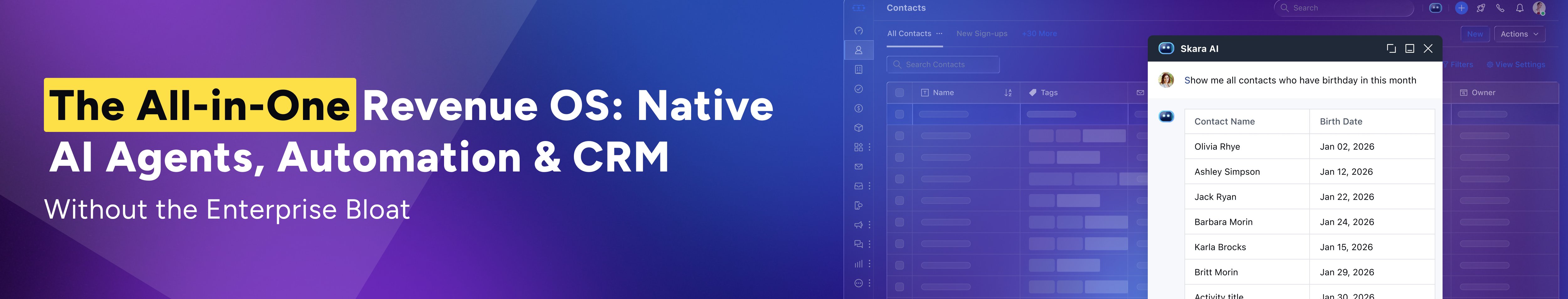This screenshot has height=299, width=1568.
Task: Open View Settings
Action: pyautogui.click(x=1516, y=65)
